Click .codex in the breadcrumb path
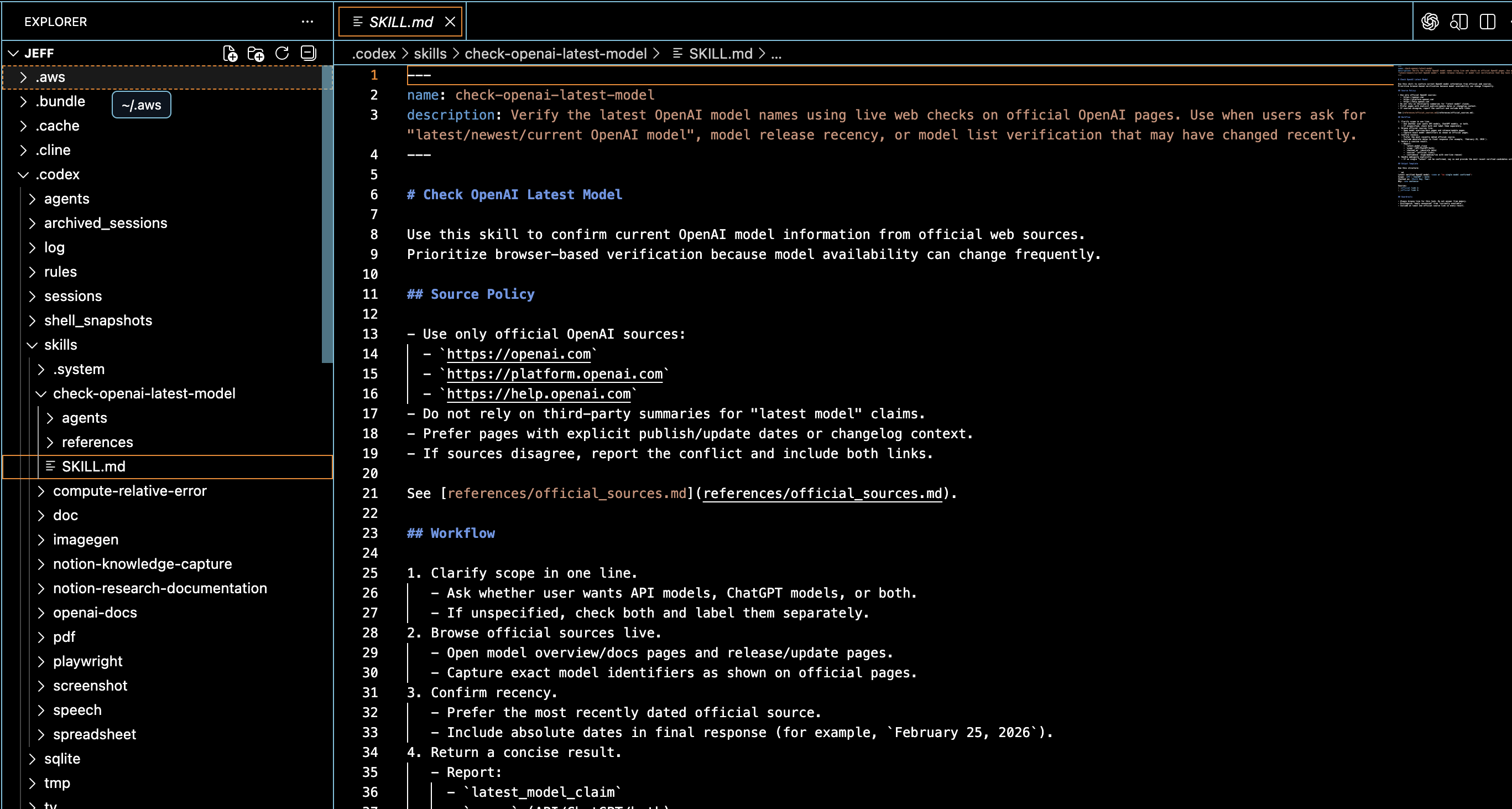1512x809 pixels. pos(374,54)
